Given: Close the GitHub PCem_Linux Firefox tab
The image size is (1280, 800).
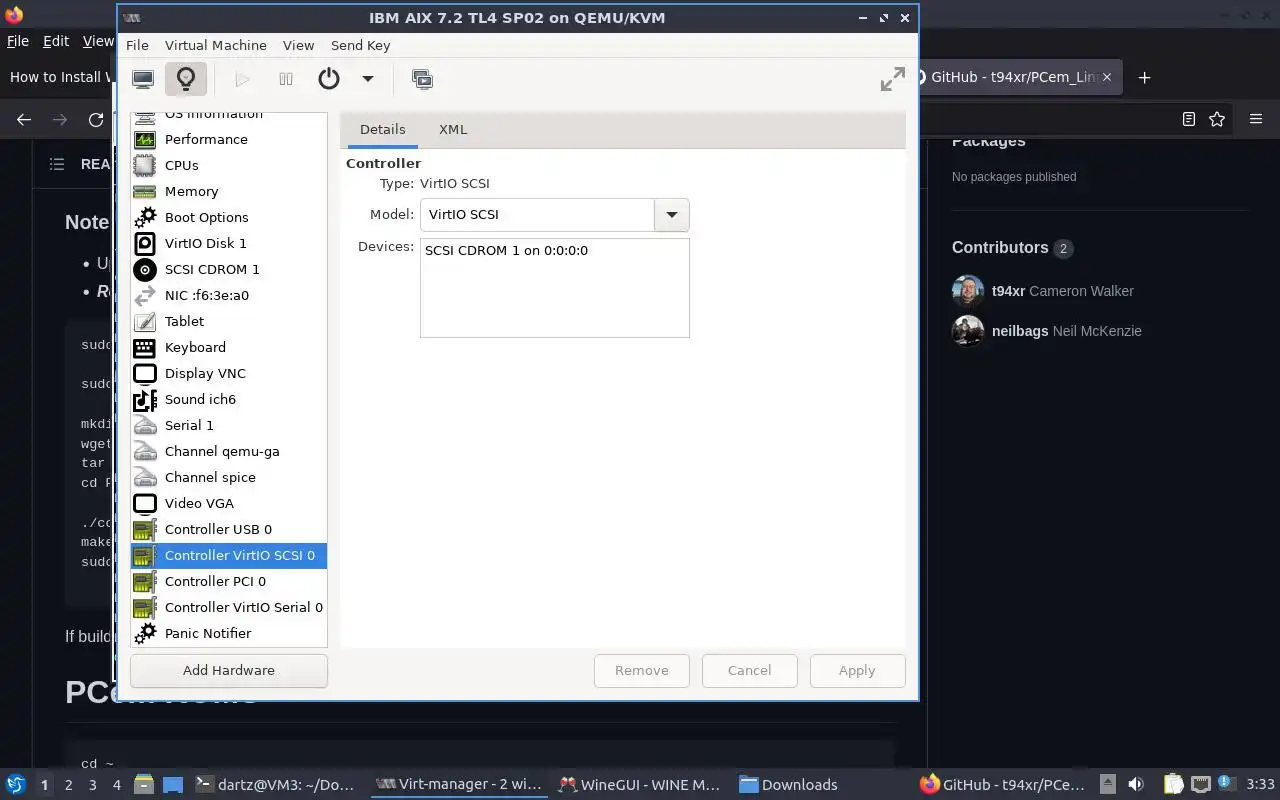Looking at the screenshot, I should click(1107, 77).
